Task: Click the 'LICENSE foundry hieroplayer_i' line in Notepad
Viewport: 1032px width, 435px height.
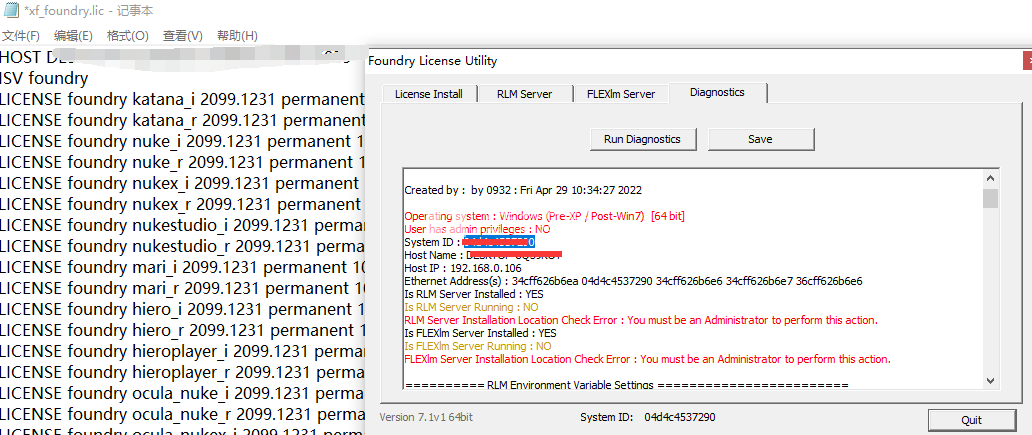Action: (182, 351)
